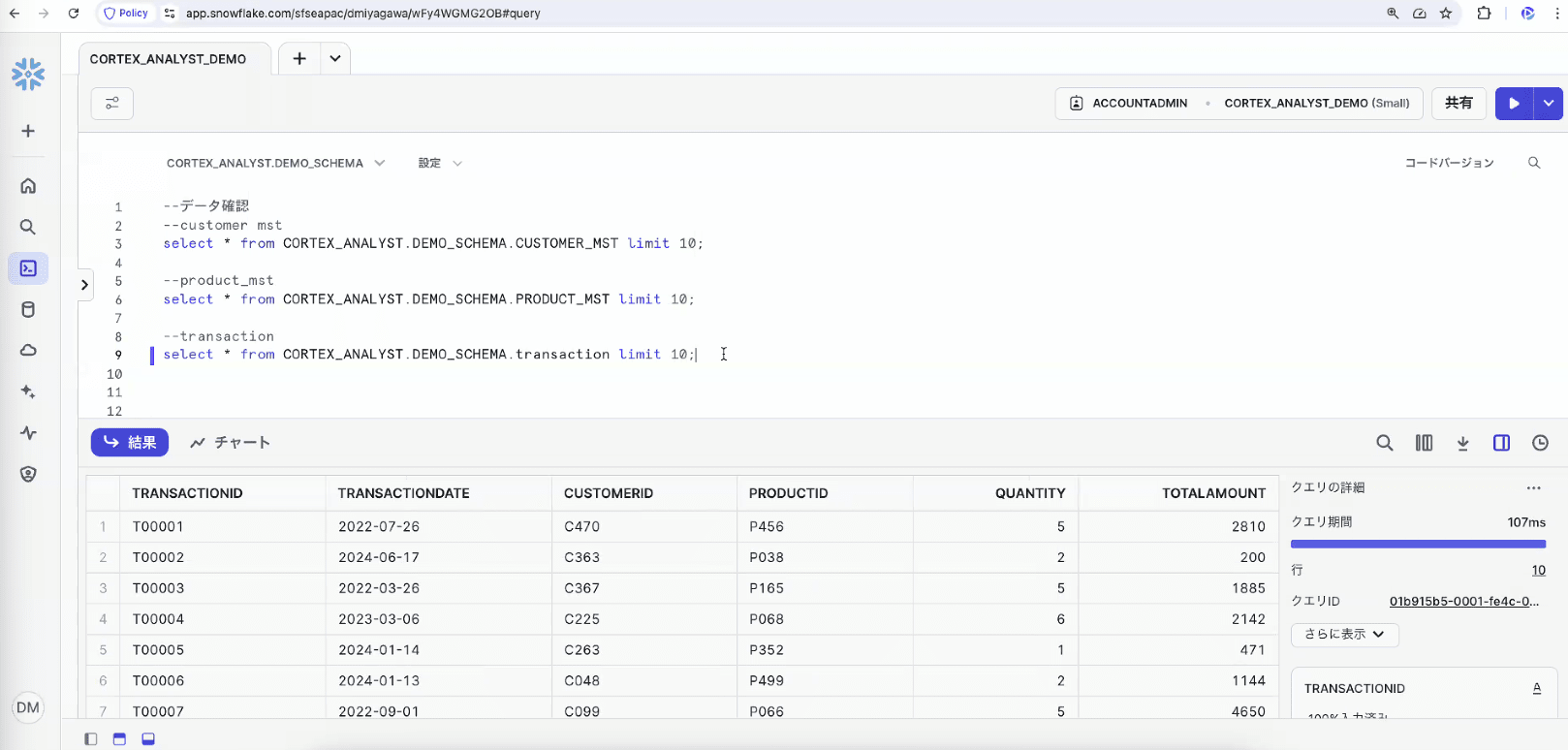1568x750 pixels.
Task: Open browser extensions puzzle icon
Action: (1484, 14)
